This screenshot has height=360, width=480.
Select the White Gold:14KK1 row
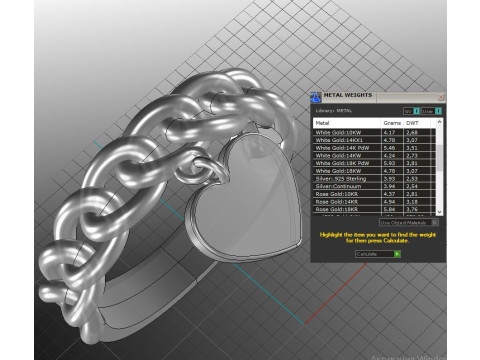point(374,140)
